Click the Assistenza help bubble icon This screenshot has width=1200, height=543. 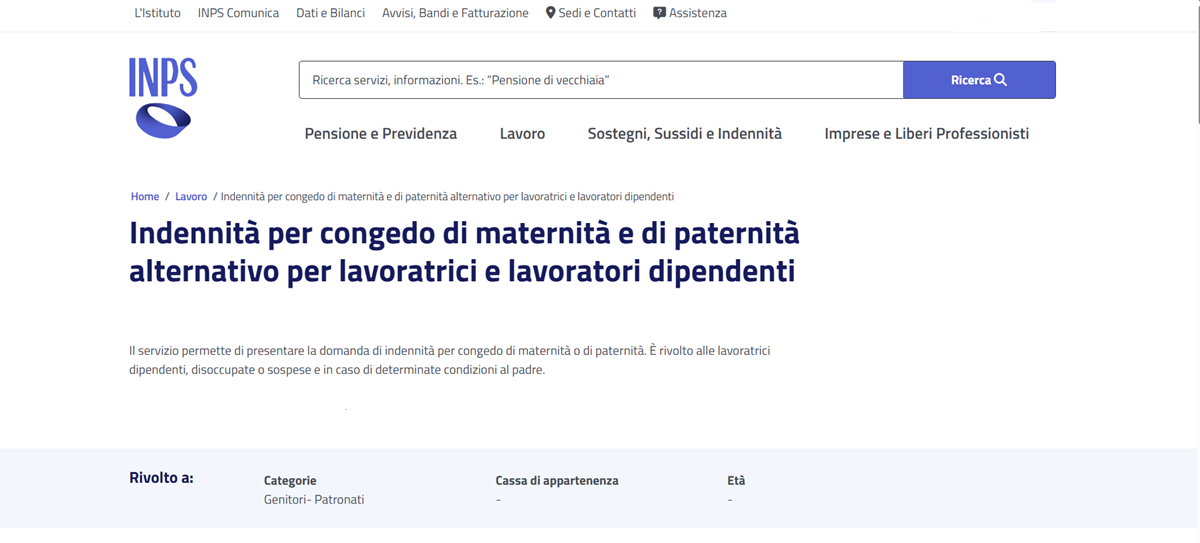[659, 13]
